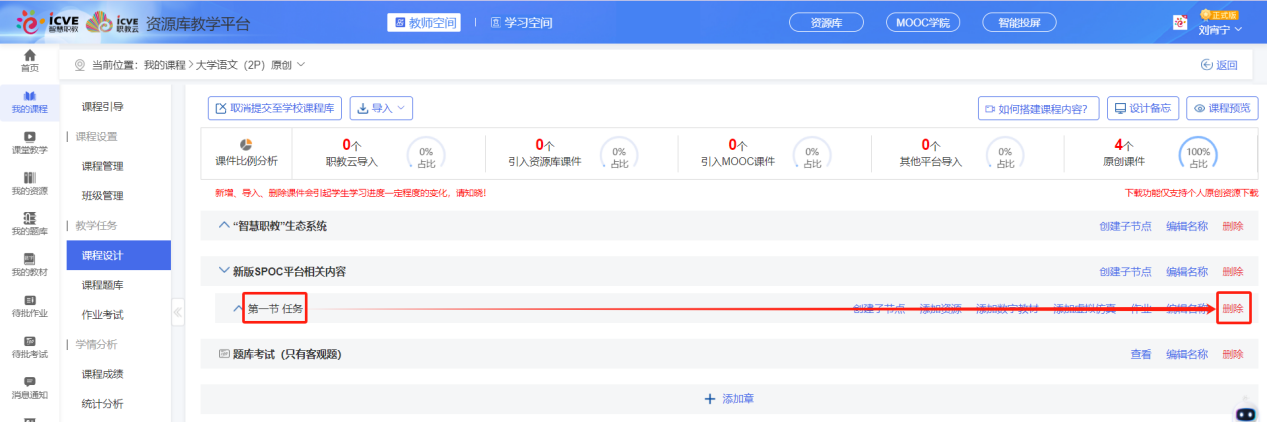
Task: Select 课程题库 in the left menu
Action: pos(103,285)
